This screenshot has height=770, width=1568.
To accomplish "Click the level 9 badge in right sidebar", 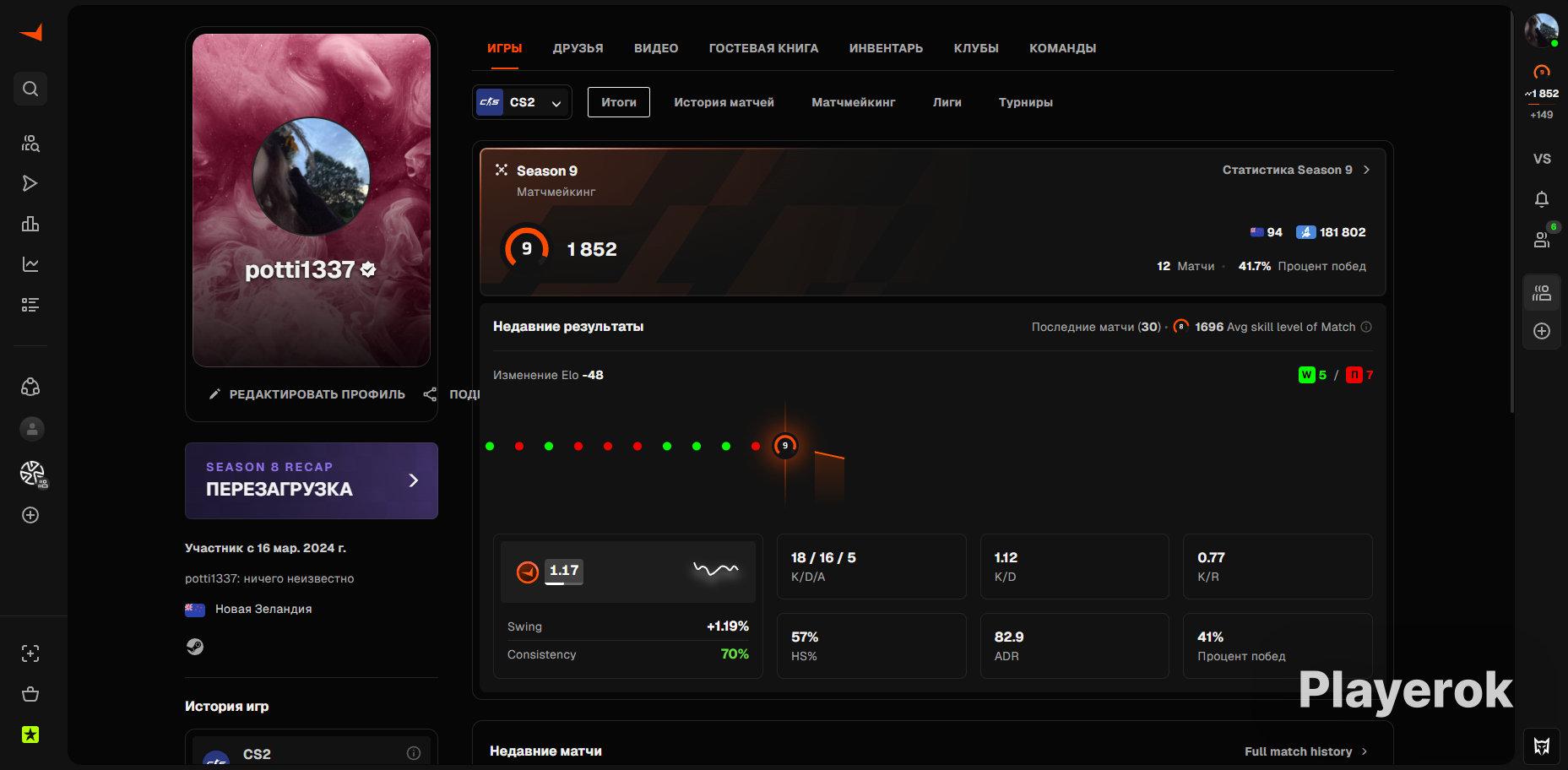I will 1542,72.
